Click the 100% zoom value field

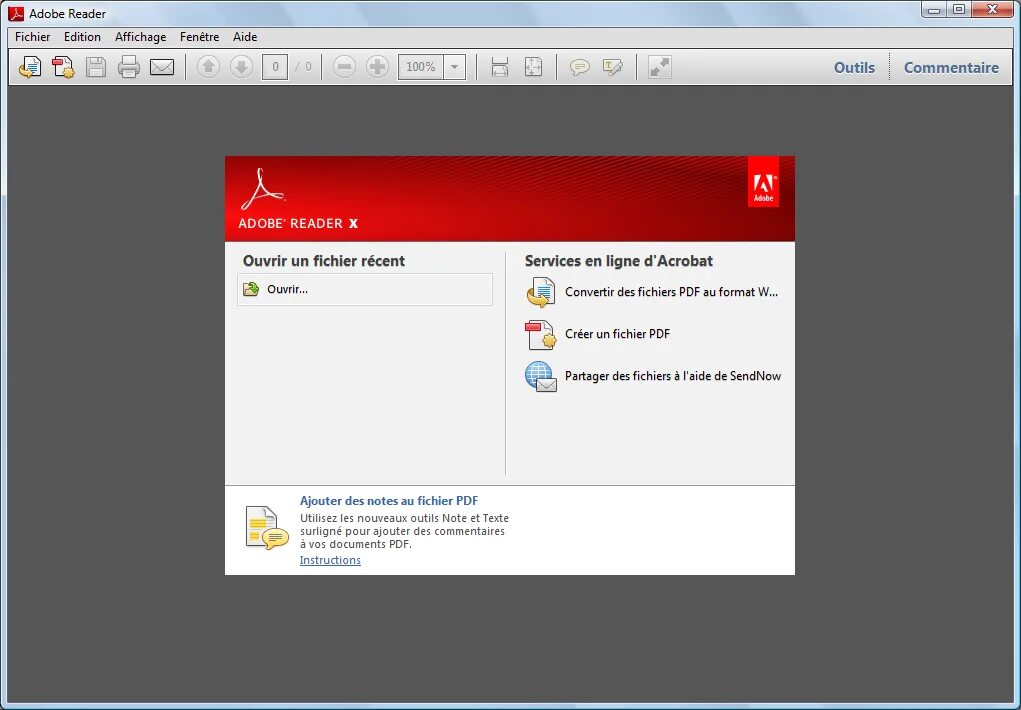coord(421,67)
